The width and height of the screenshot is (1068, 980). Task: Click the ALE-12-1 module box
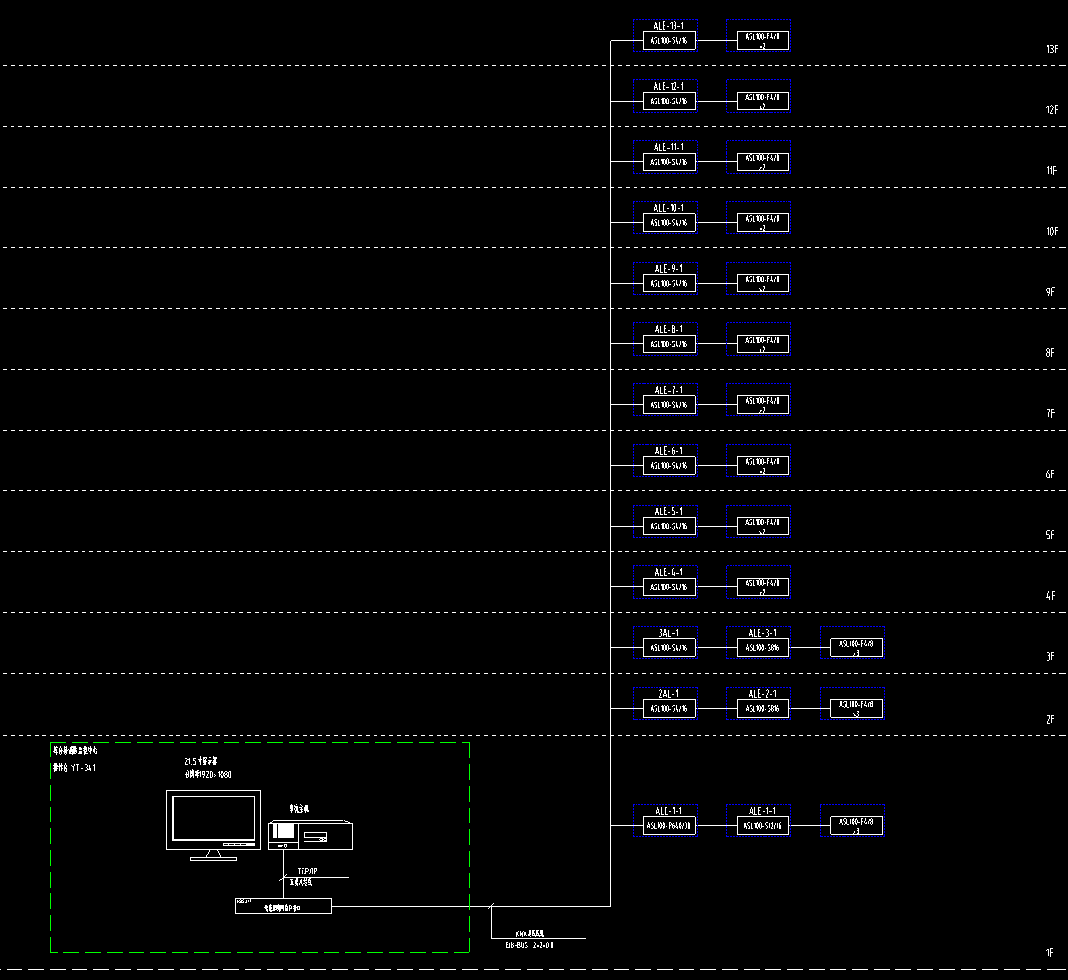(x=668, y=101)
